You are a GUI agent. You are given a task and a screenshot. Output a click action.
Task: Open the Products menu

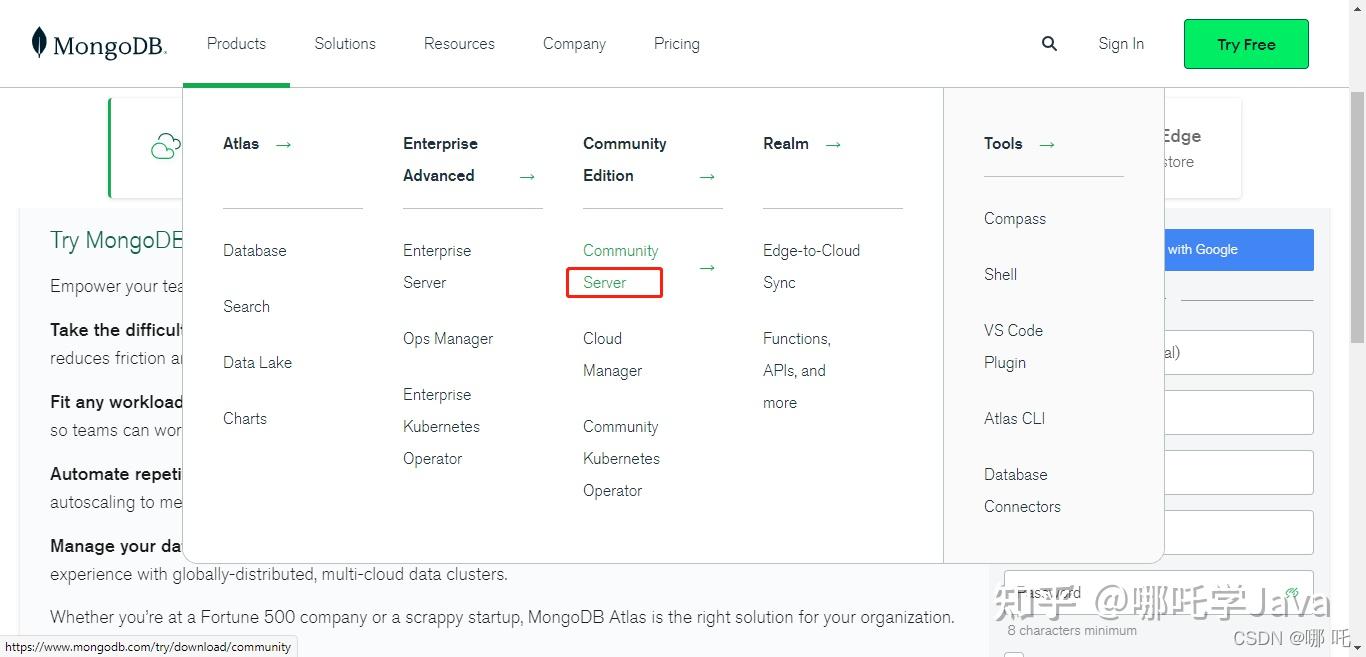[x=236, y=43]
